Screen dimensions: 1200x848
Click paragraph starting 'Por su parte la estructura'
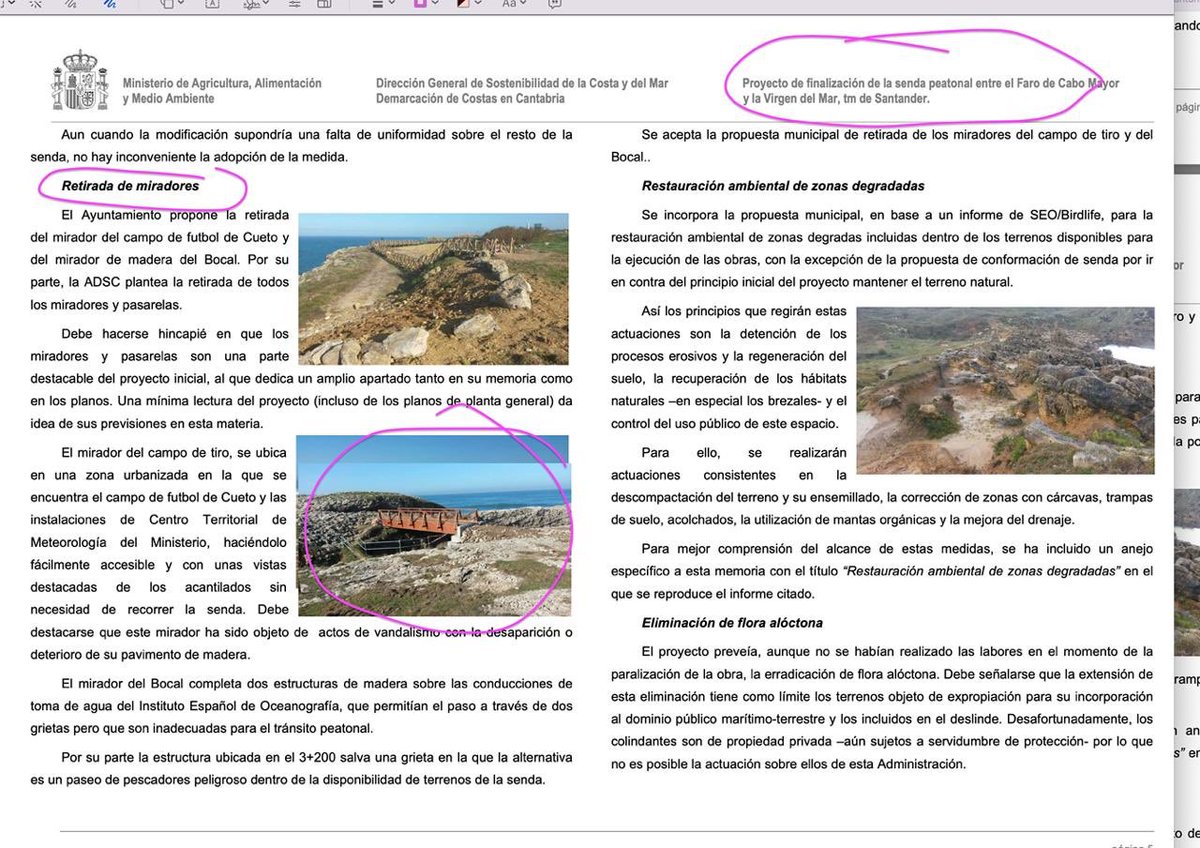[x=302, y=770]
